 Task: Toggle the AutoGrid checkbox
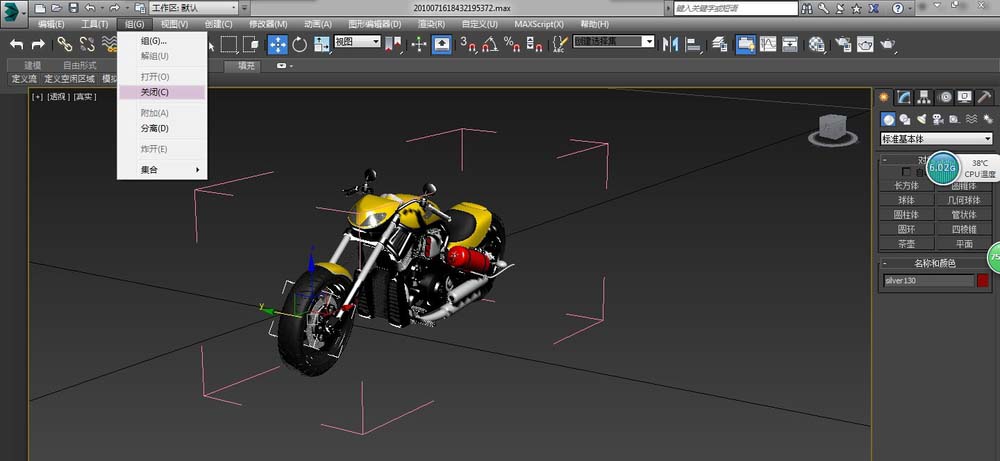(x=906, y=172)
